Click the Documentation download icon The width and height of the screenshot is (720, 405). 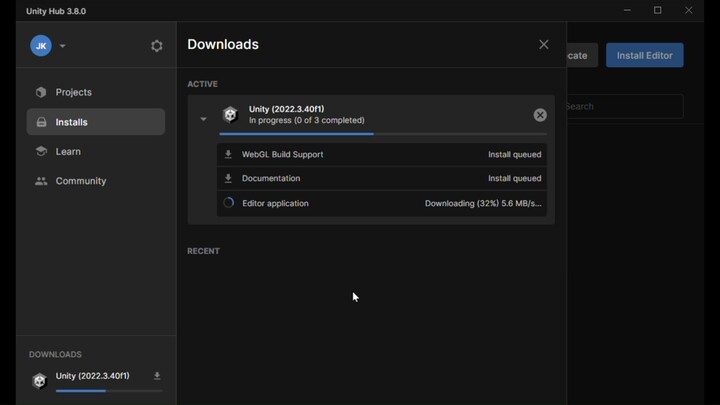(228, 178)
